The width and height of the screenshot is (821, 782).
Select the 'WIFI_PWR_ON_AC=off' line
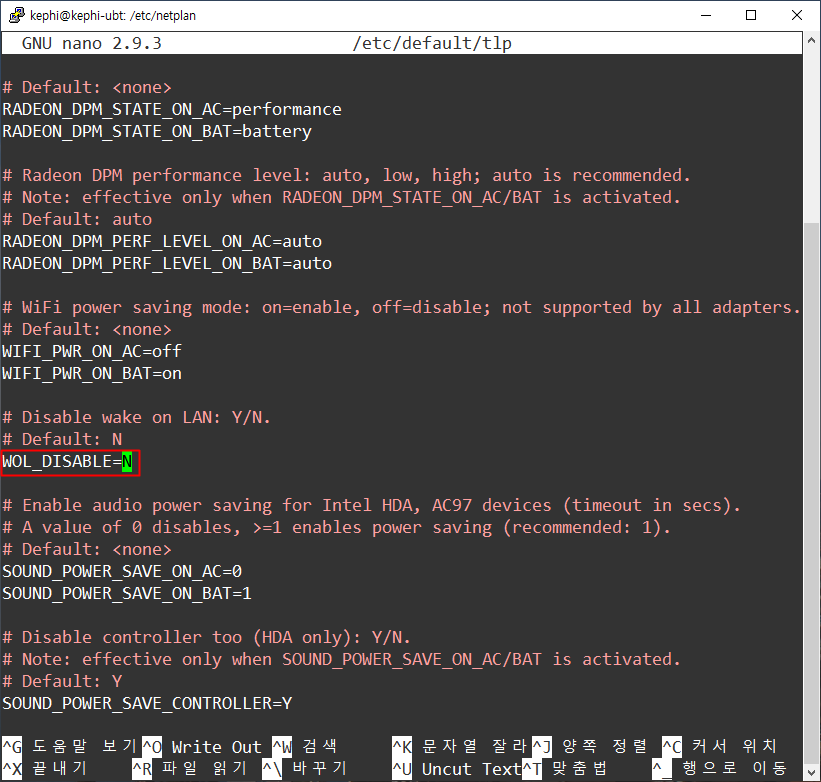pos(92,351)
